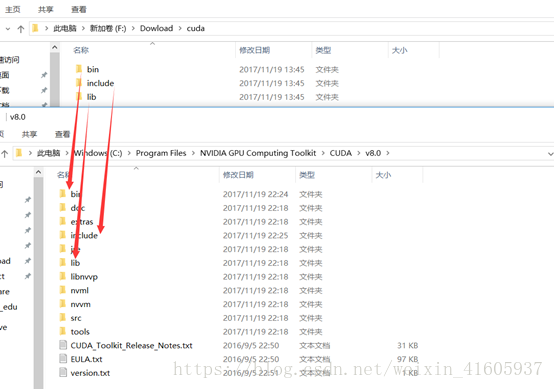Sort by 大小 column in cuda window
Screen dimensions: 554x389
(x=400, y=50)
